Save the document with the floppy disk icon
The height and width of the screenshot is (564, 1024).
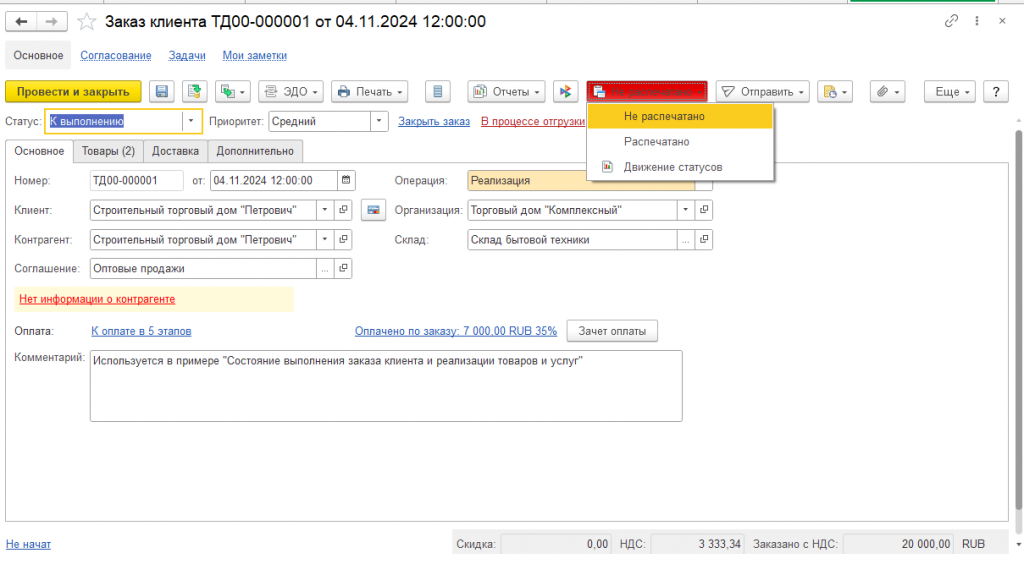[x=161, y=92]
